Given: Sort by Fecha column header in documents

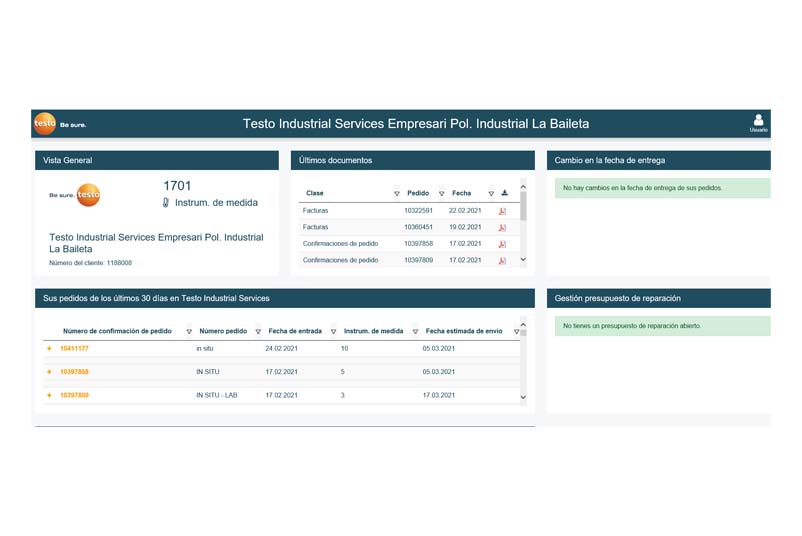Looking at the screenshot, I should point(461,193).
